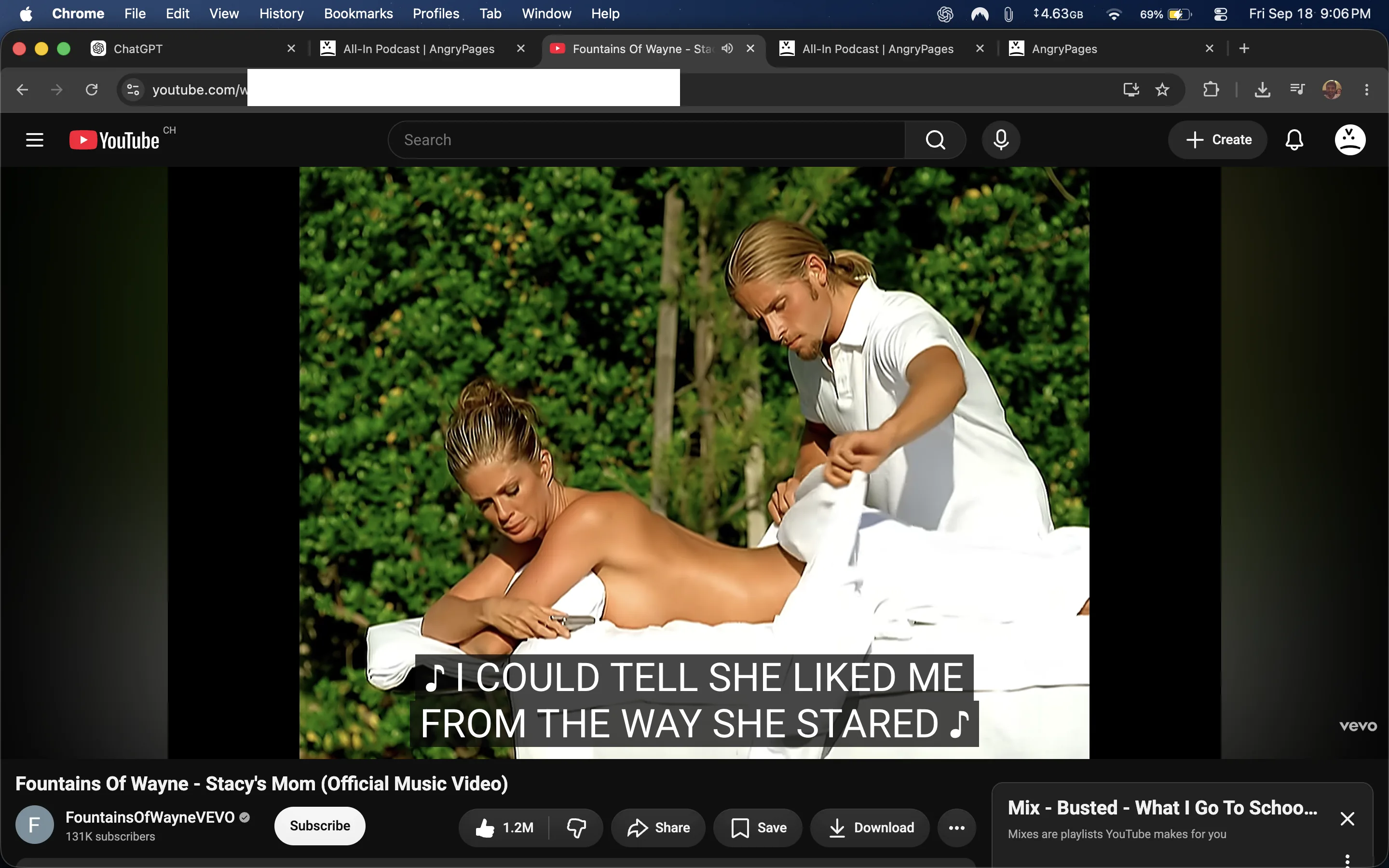Open the Paperclip menu bar icon

click(1008, 14)
